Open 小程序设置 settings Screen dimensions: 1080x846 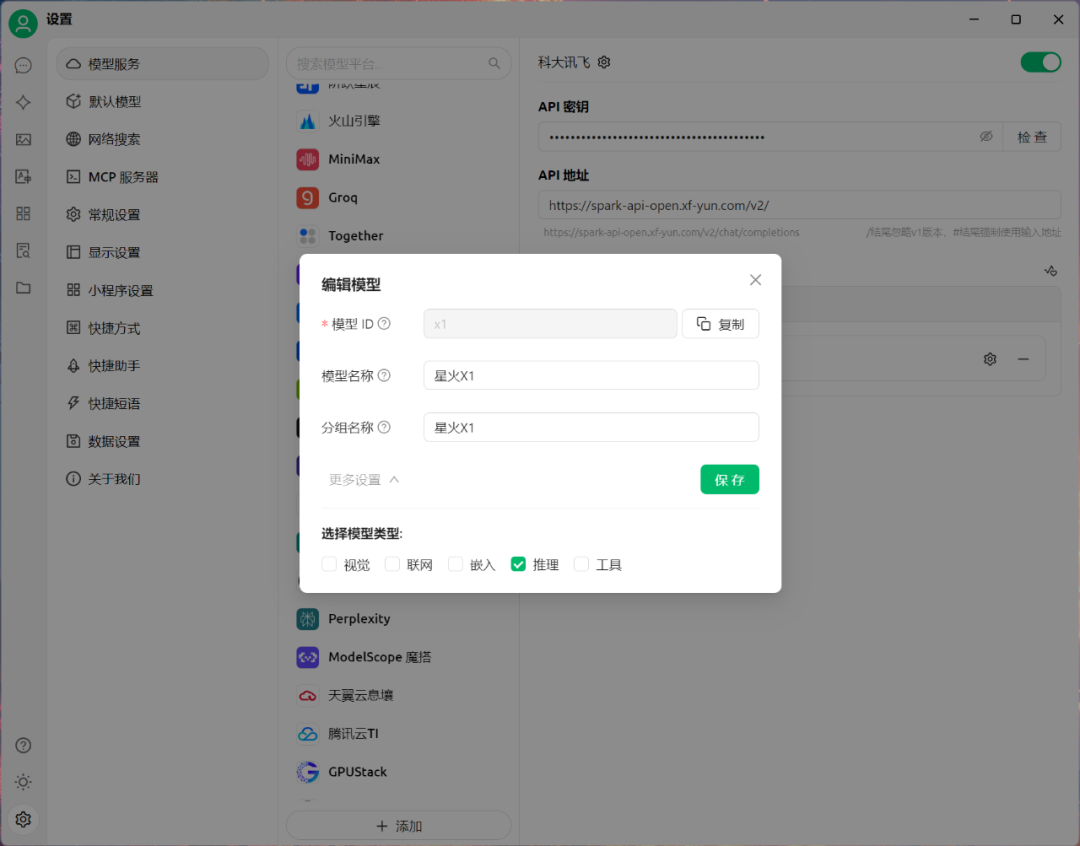[x=163, y=290]
